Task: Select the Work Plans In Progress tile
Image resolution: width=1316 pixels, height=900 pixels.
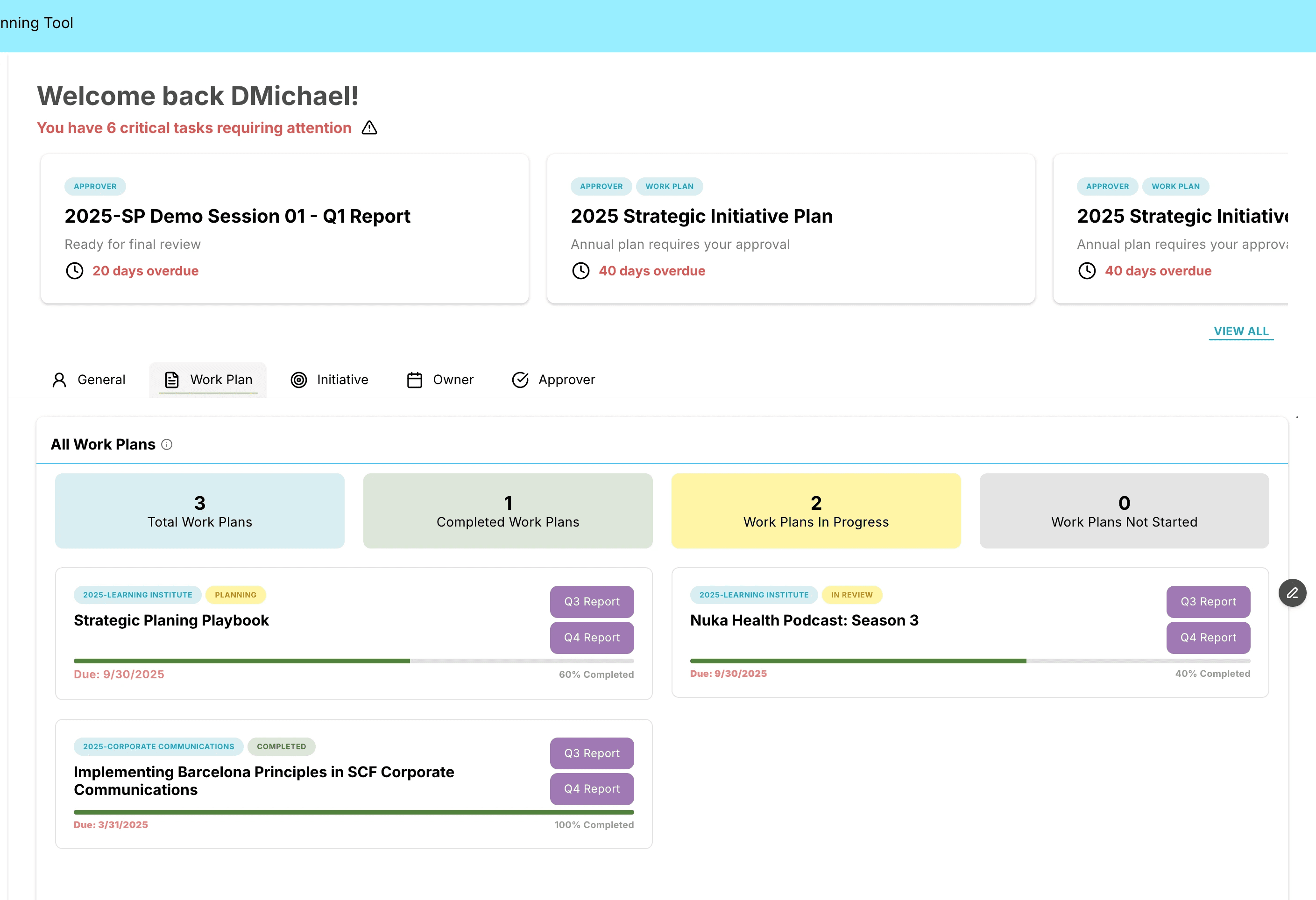Action: tap(815, 511)
